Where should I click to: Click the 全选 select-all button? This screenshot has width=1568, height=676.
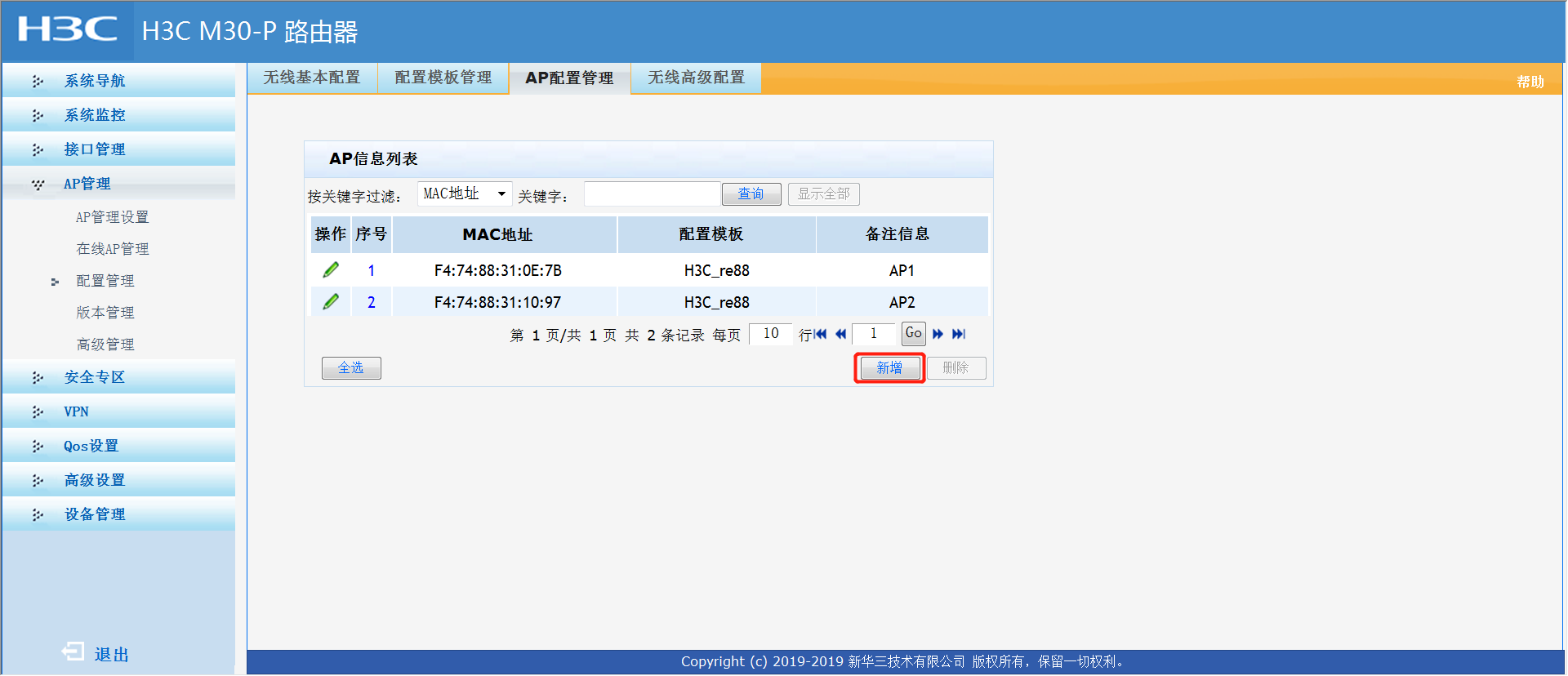click(x=351, y=368)
